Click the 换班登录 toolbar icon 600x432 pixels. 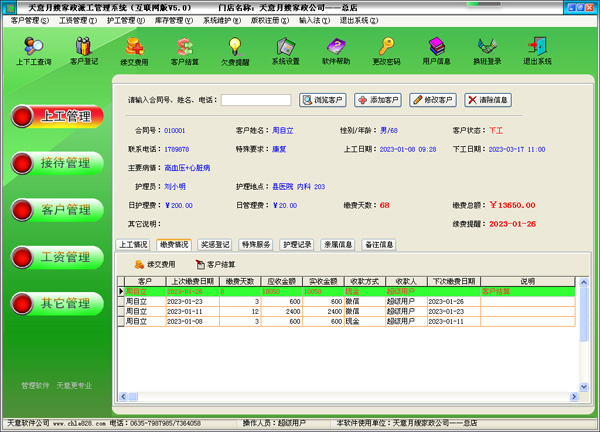click(x=487, y=51)
